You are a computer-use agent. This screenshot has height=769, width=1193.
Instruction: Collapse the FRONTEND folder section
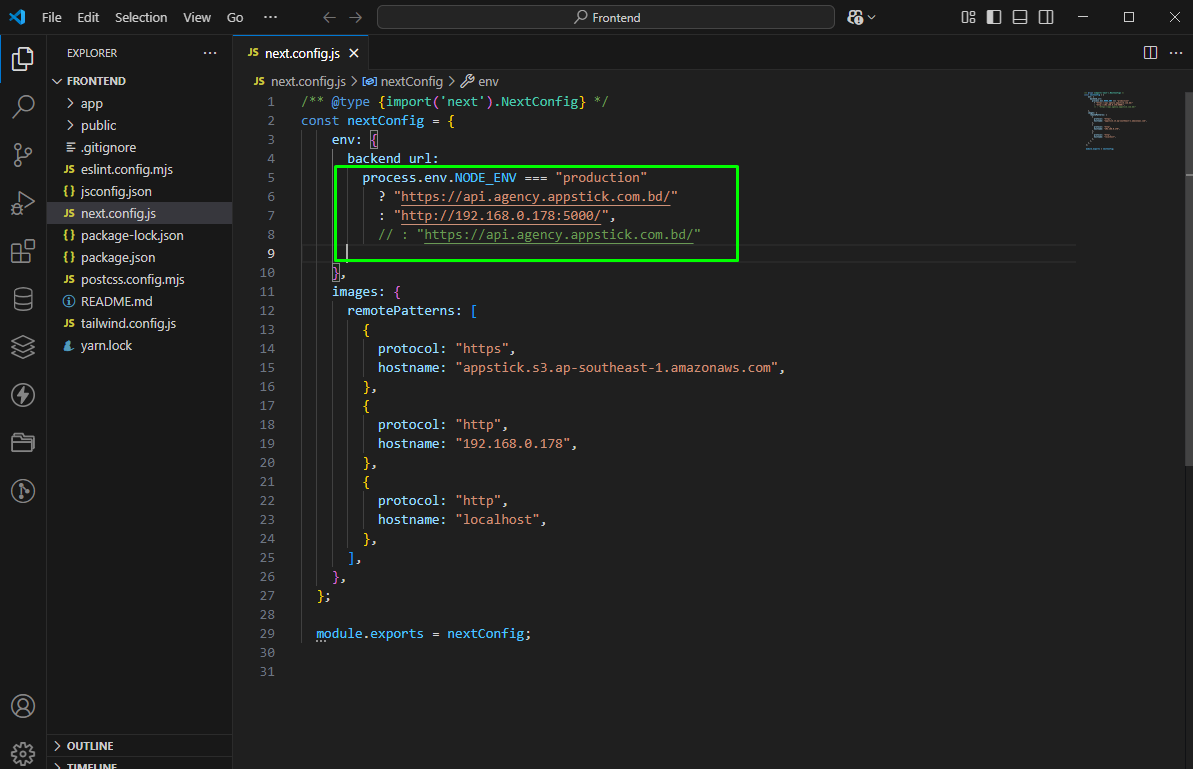tap(140, 81)
